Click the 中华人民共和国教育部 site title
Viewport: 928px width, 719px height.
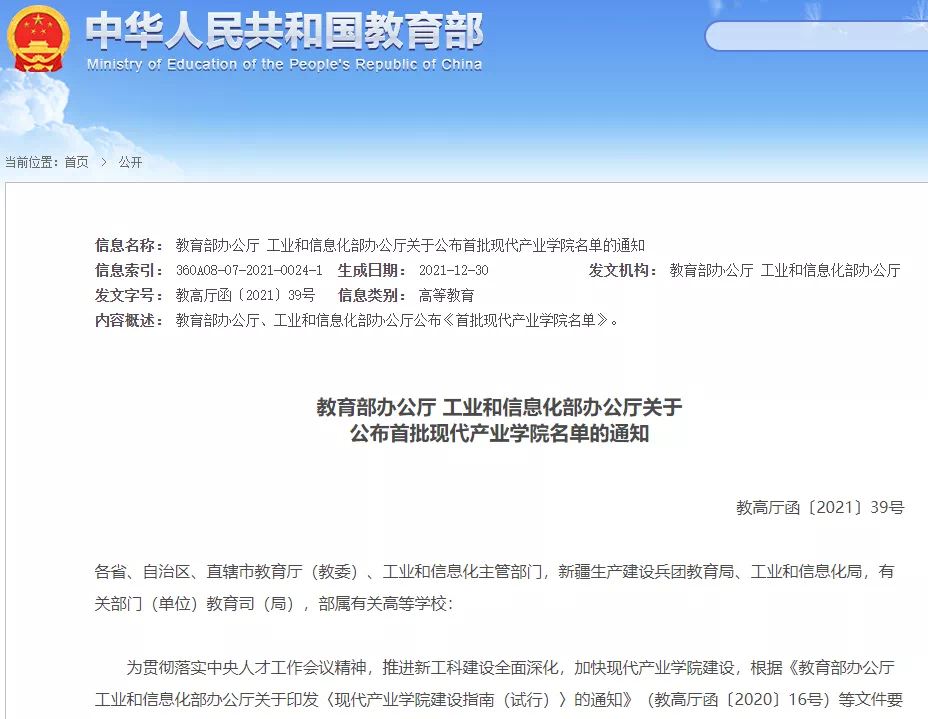pos(285,32)
